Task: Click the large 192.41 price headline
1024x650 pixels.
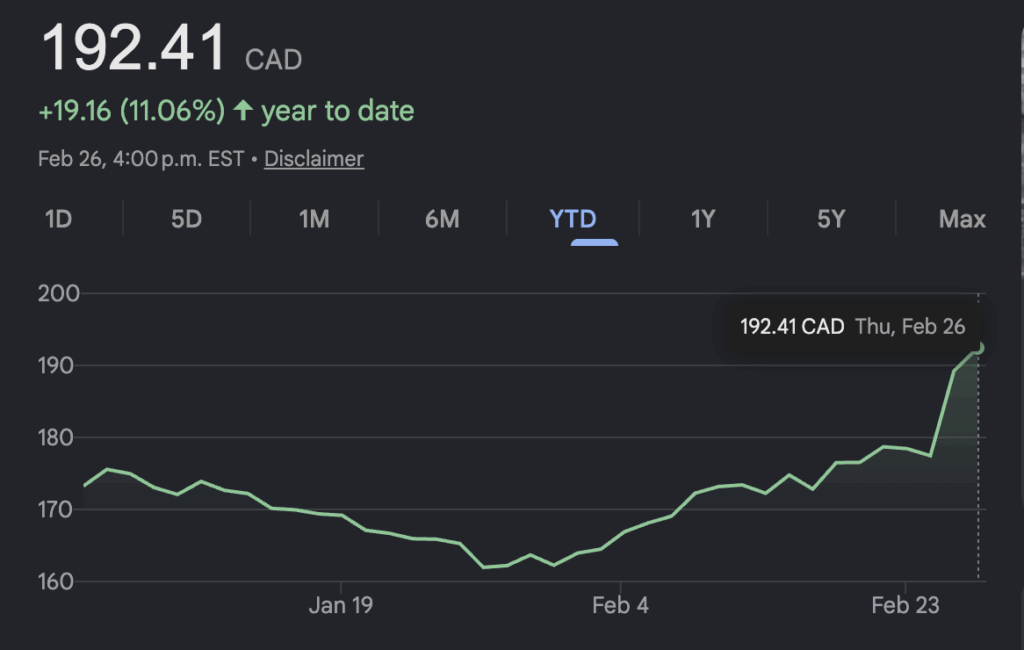Action: tap(133, 48)
